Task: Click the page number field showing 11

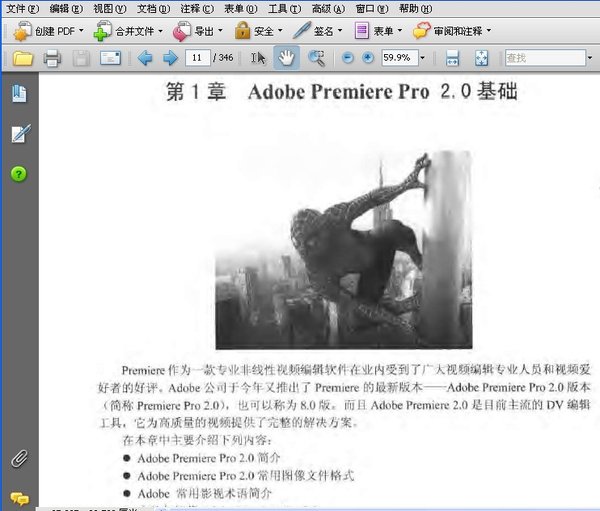Action: click(x=197, y=58)
